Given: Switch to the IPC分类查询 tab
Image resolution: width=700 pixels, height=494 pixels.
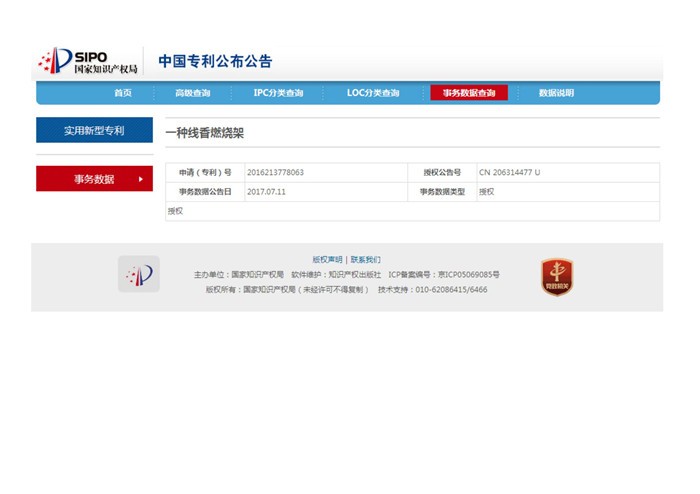Looking at the screenshot, I should coord(278,93).
